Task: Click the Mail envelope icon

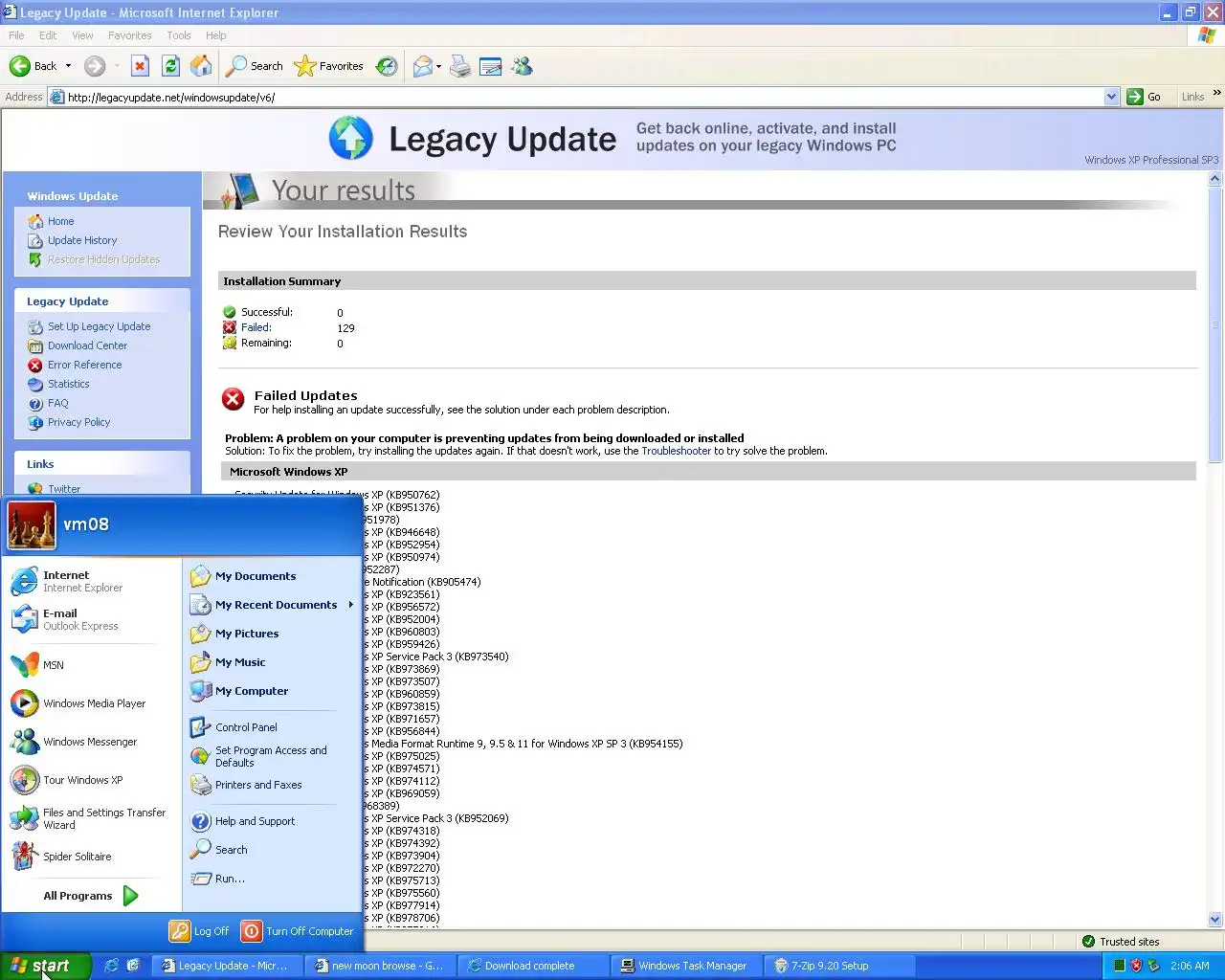Action: pos(422,66)
